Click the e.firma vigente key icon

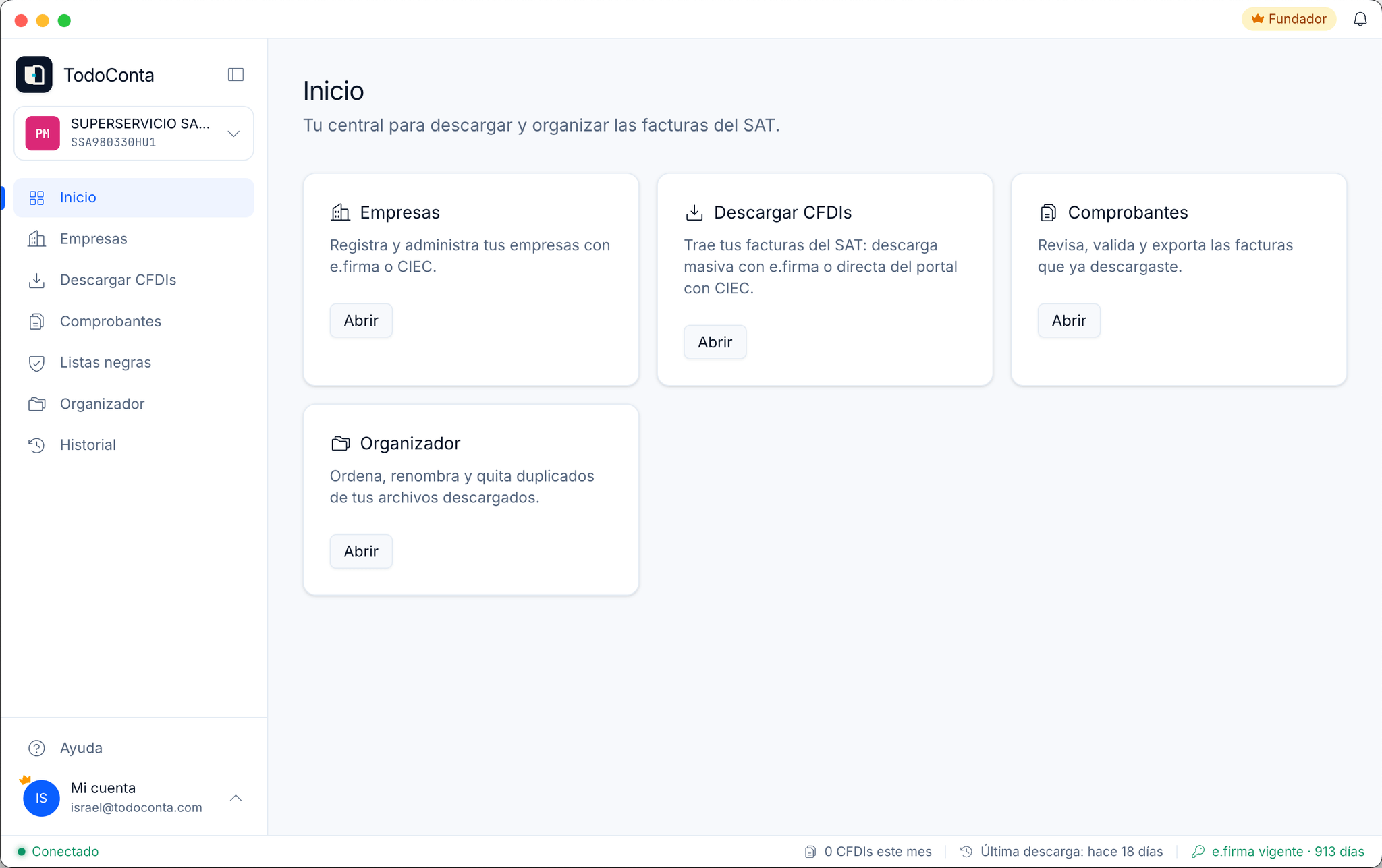click(x=1198, y=852)
